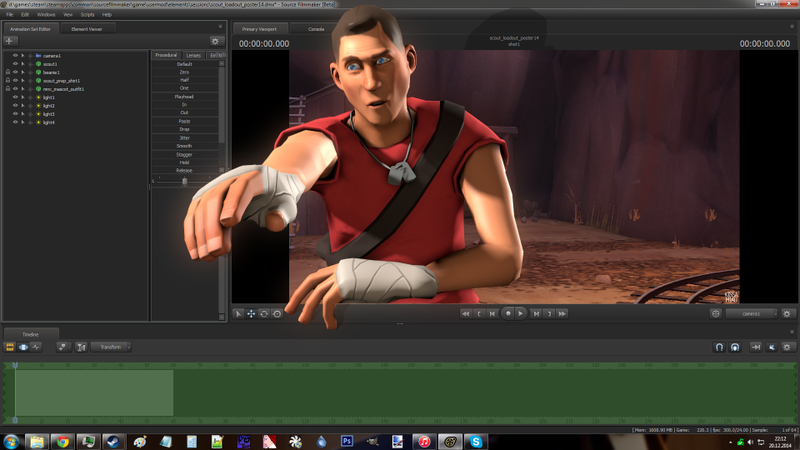This screenshot has width=800, height=450.
Task: Toggle the lock on beanie1
Action: [x=8, y=72]
